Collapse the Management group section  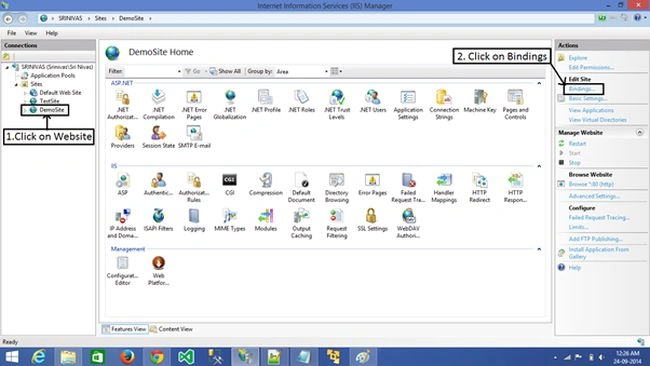(x=539, y=249)
